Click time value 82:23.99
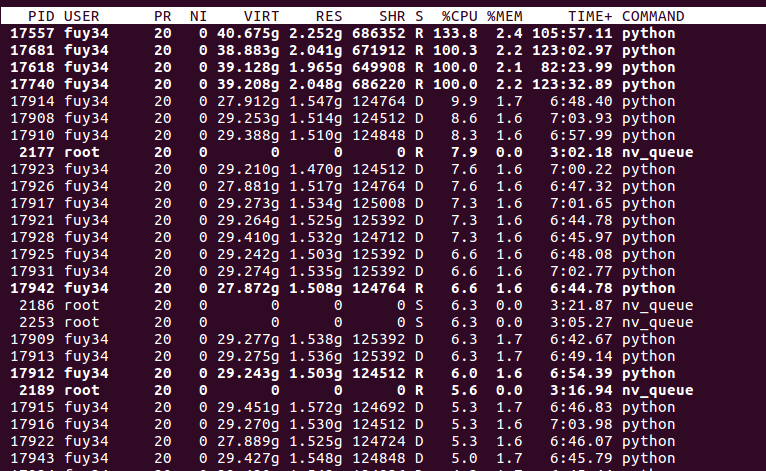 click(576, 67)
